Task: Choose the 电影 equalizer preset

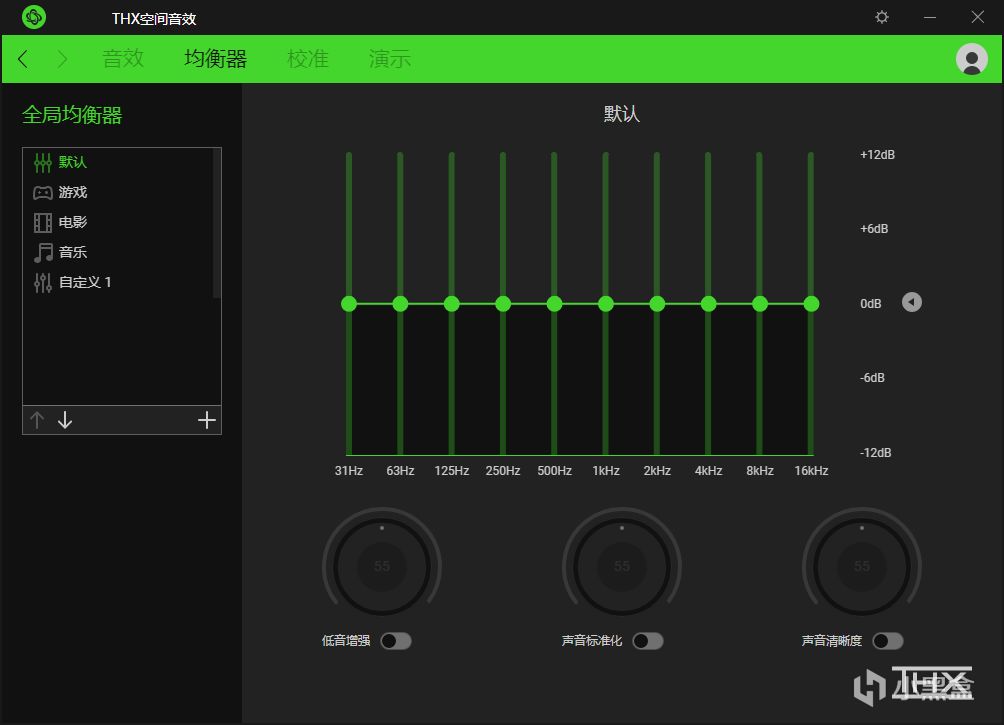Action: 73,222
